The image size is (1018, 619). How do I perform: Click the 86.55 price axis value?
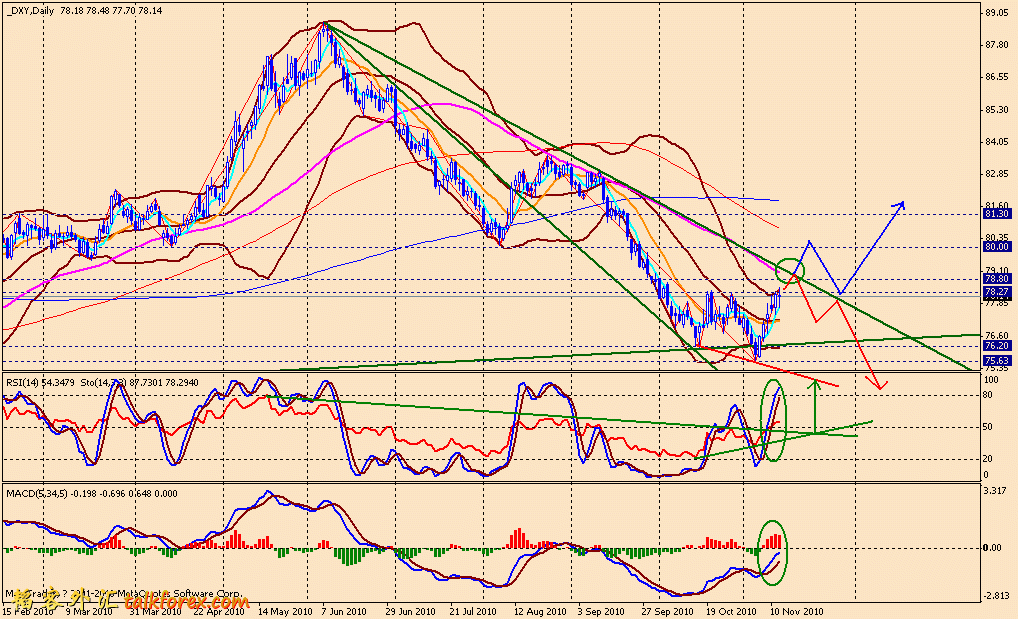[x=997, y=77]
